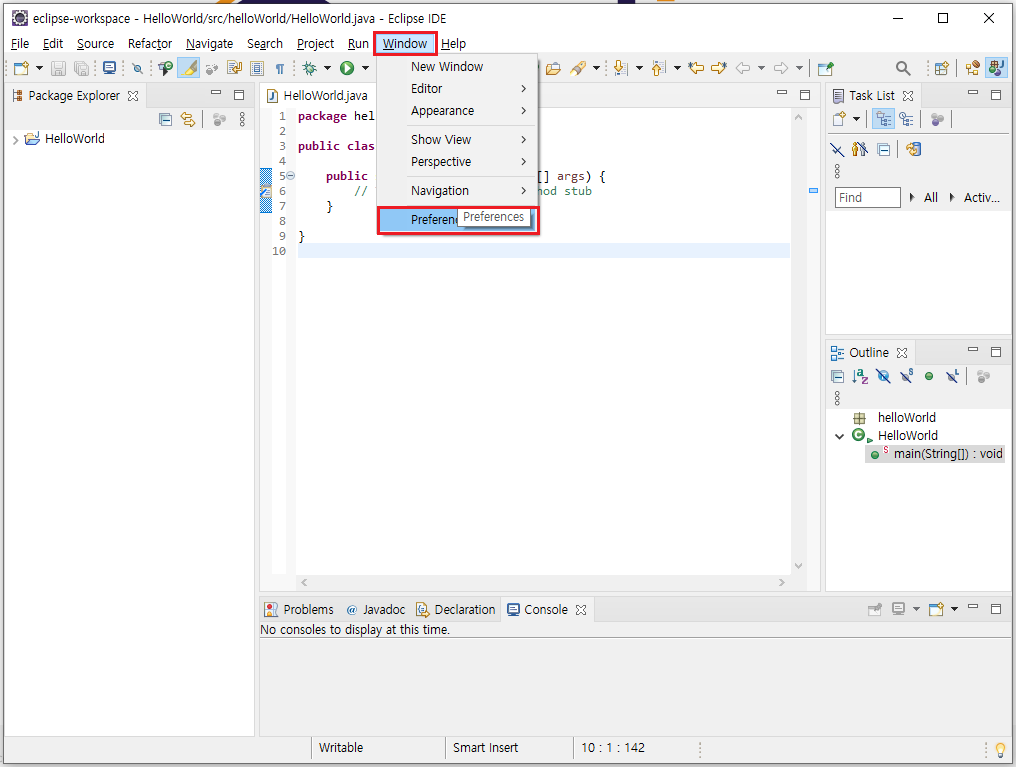Expand the Show View submenu
The height and width of the screenshot is (767, 1016).
pos(457,139)
